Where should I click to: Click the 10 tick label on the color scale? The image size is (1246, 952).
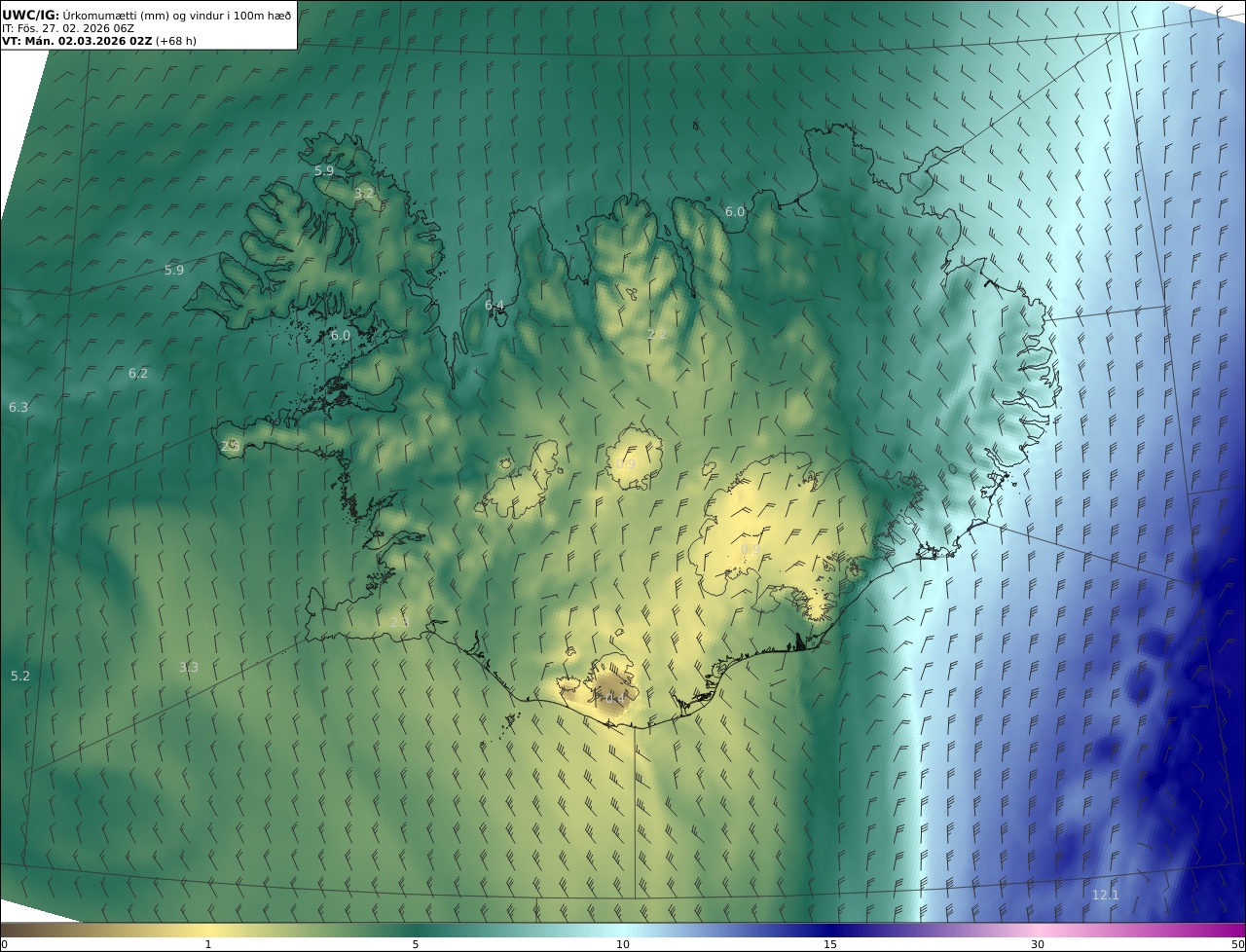point(623,944)
